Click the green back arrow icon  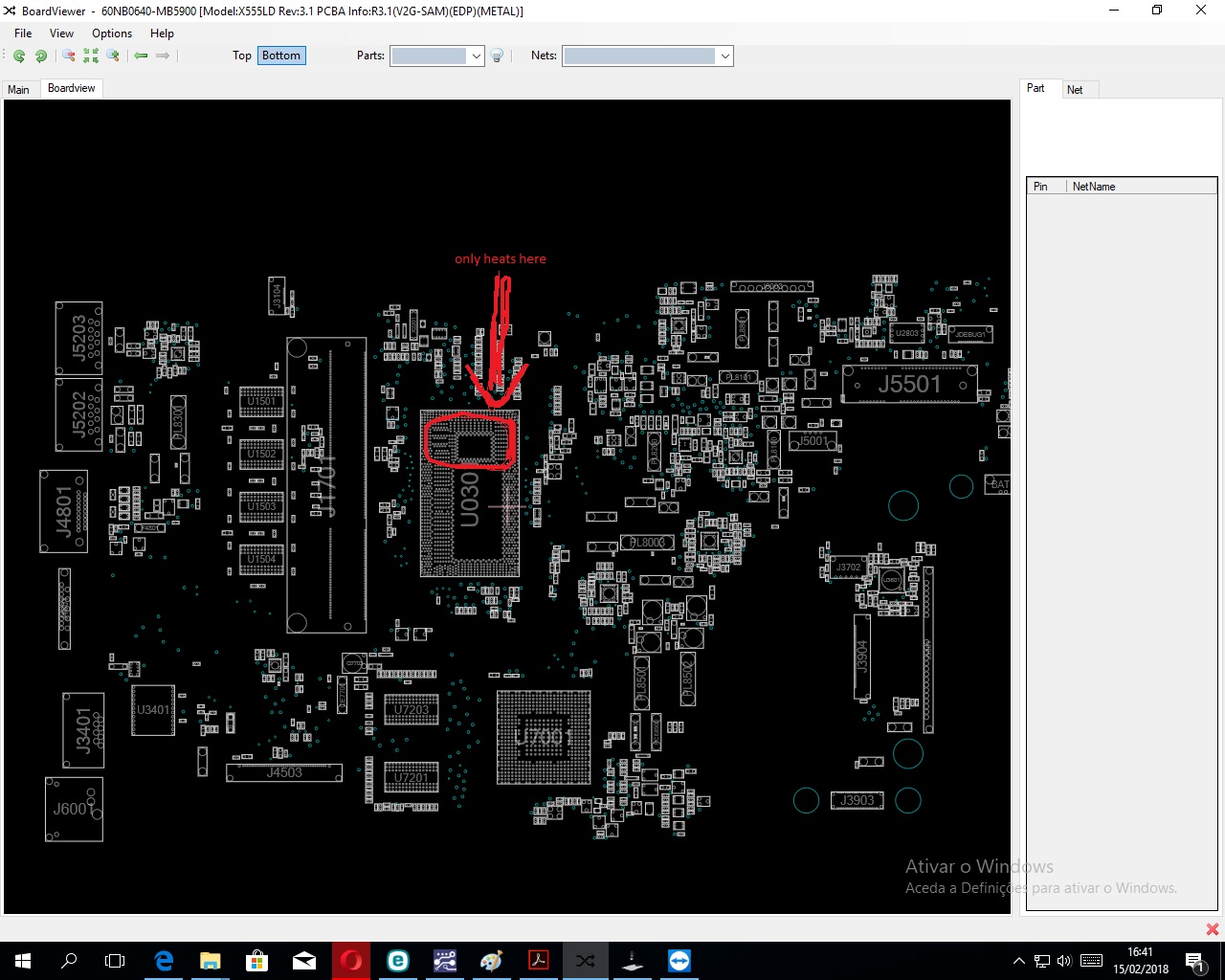141,56
